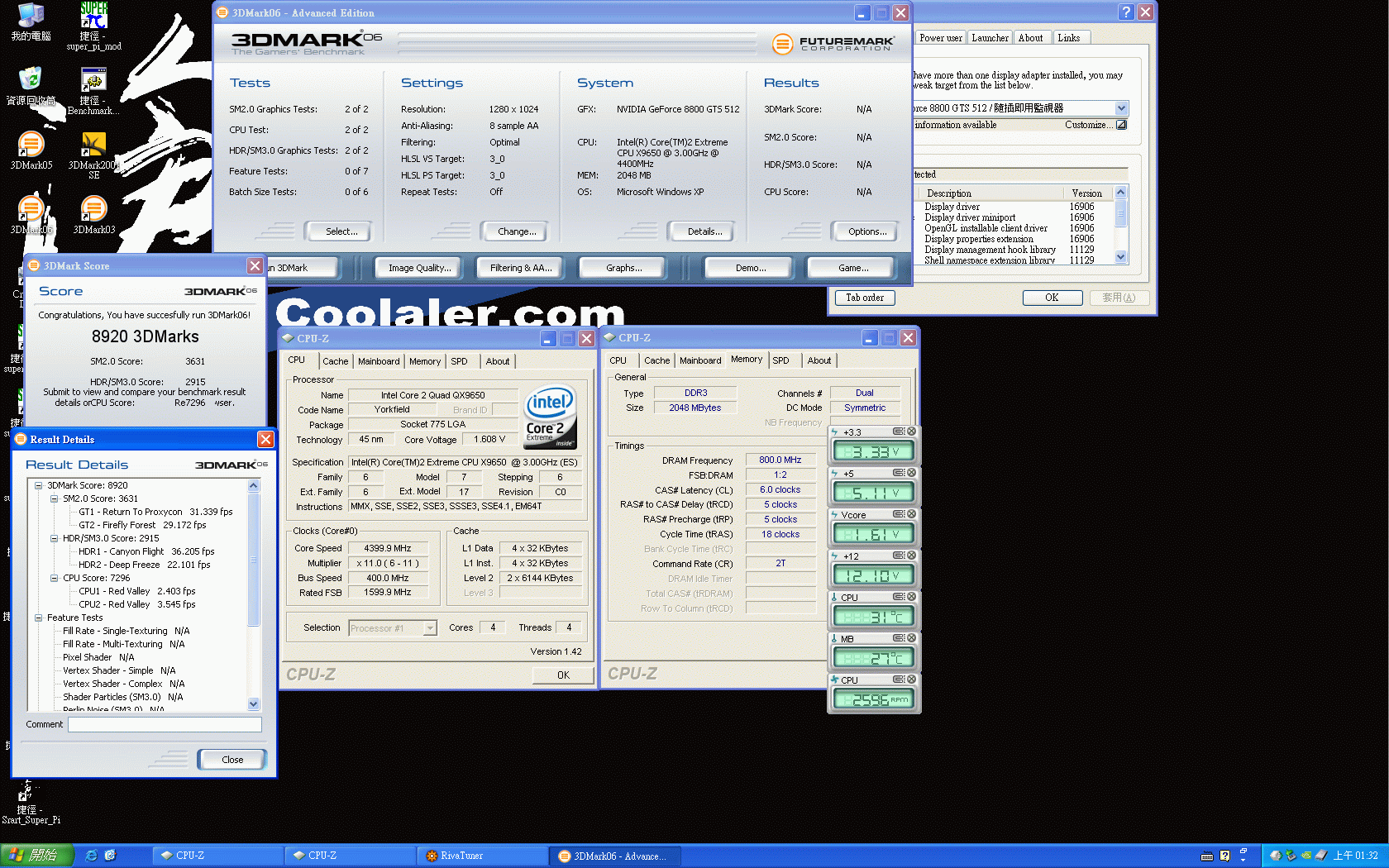Open the Recycle Bin desktop icon
Image resolution: width=1389 pixels, height=868 pixels.
pos(31,86)
